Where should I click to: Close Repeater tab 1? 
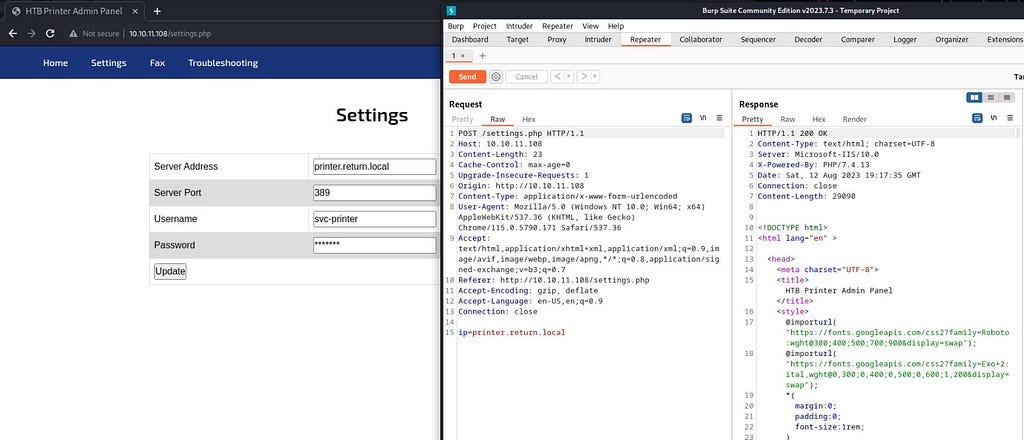point(462,56)
